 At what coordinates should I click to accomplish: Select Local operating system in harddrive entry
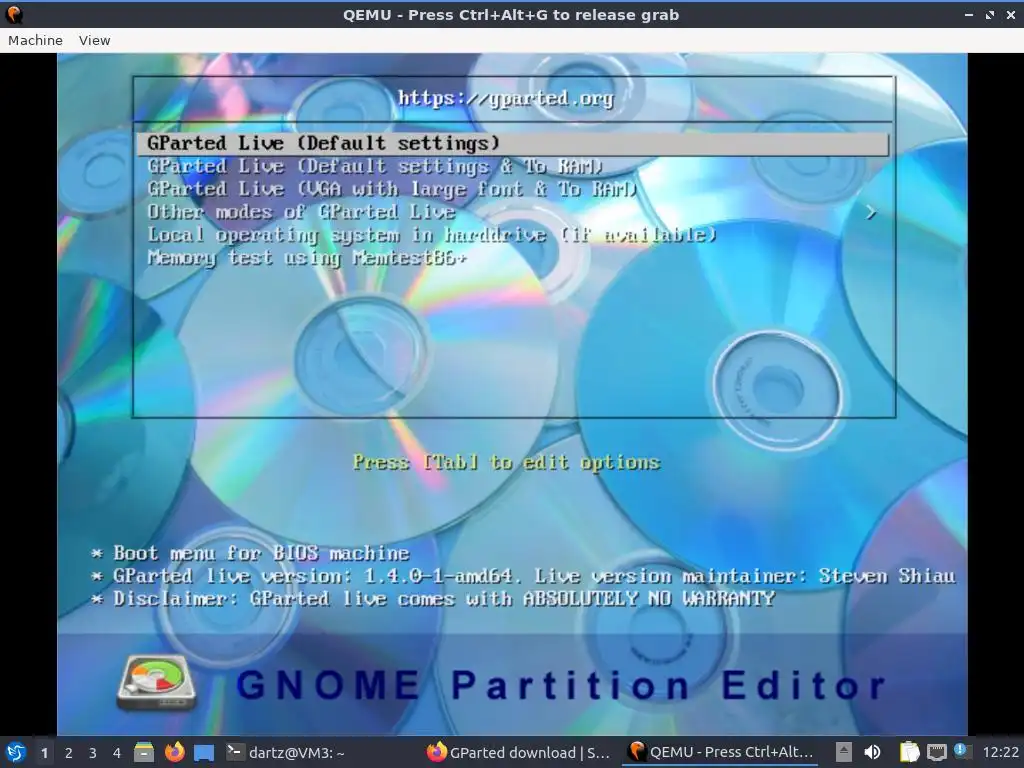pos(432,235)
